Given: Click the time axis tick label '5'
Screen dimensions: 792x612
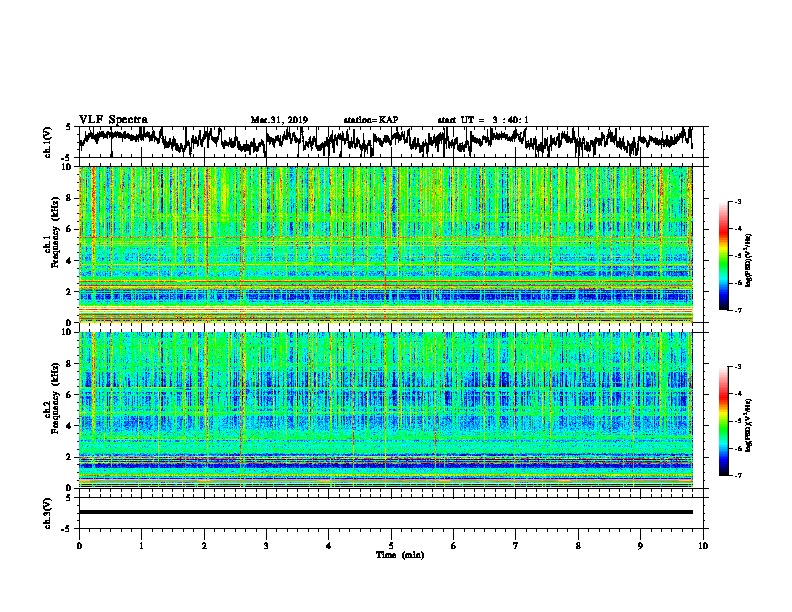Looking at the screenshot, I should tap(391, 545).
